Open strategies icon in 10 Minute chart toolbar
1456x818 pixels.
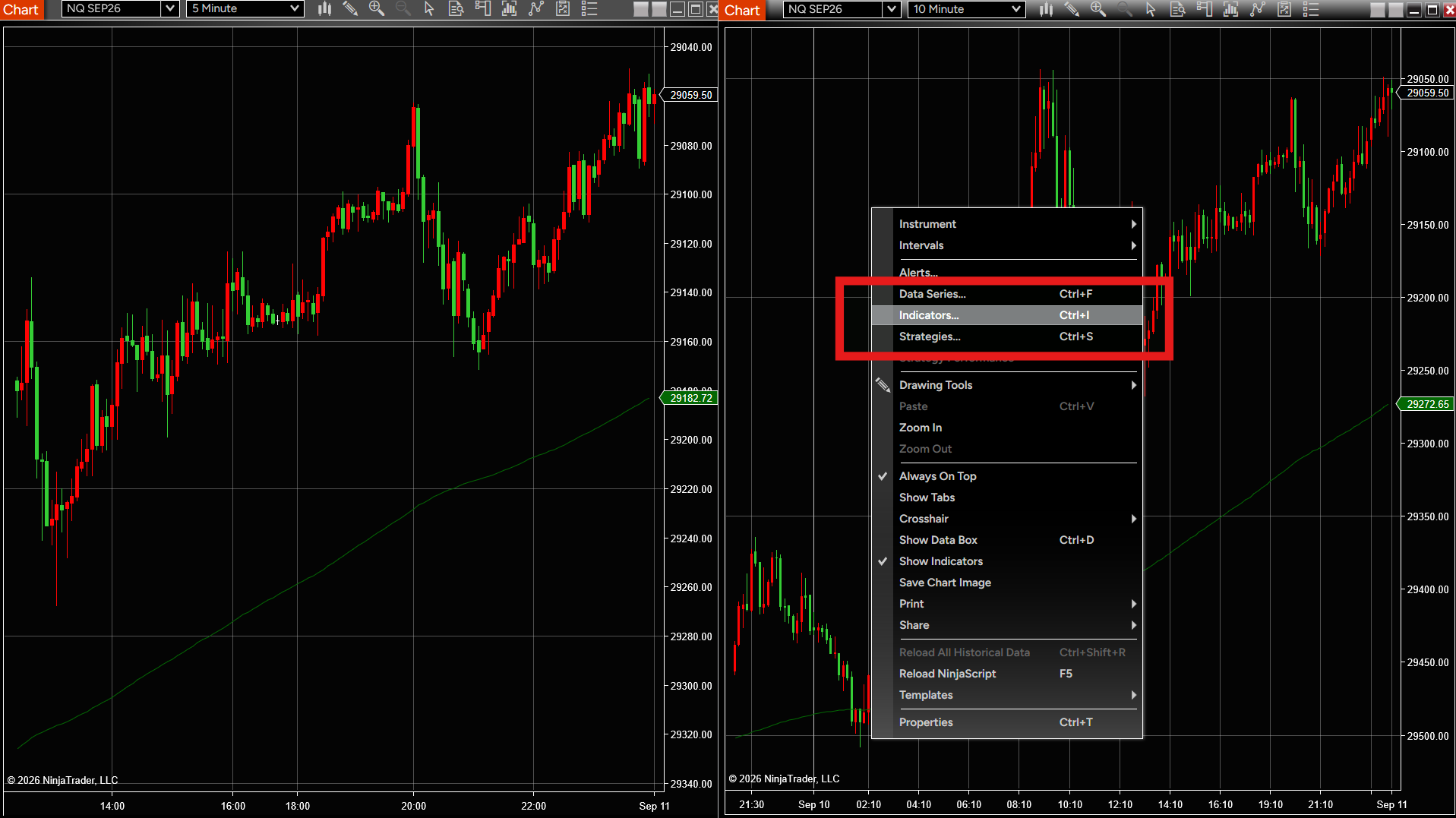coord(1284,9)
